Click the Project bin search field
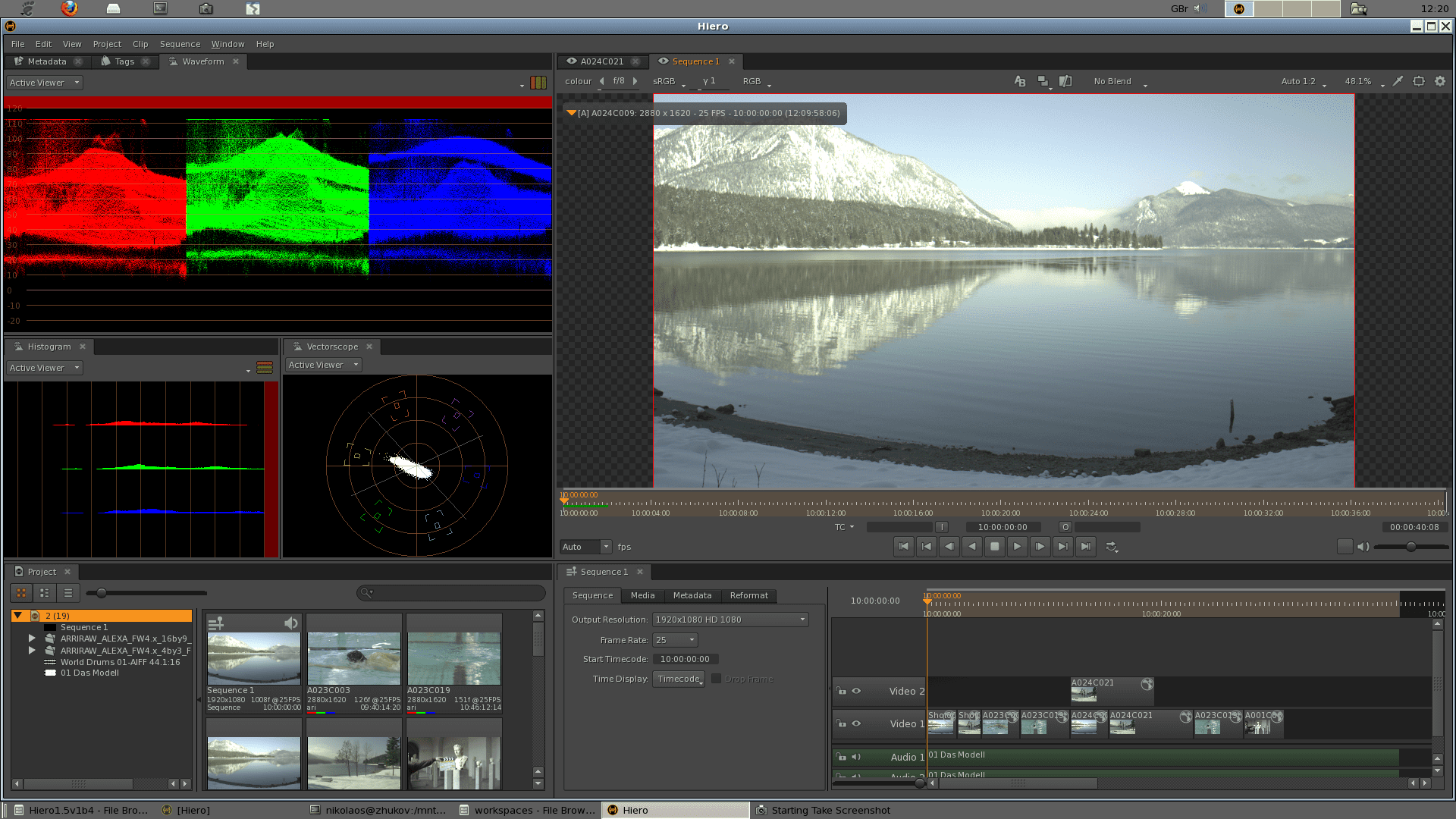Image resolution: width=1456 pixels, height=819 pixels. (451, 592)
